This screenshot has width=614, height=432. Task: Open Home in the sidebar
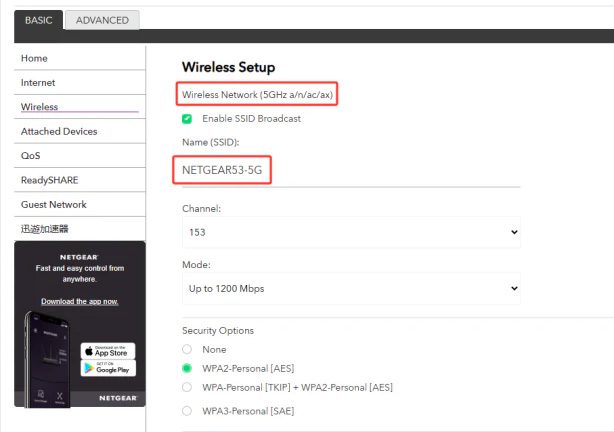pos(80,58)
